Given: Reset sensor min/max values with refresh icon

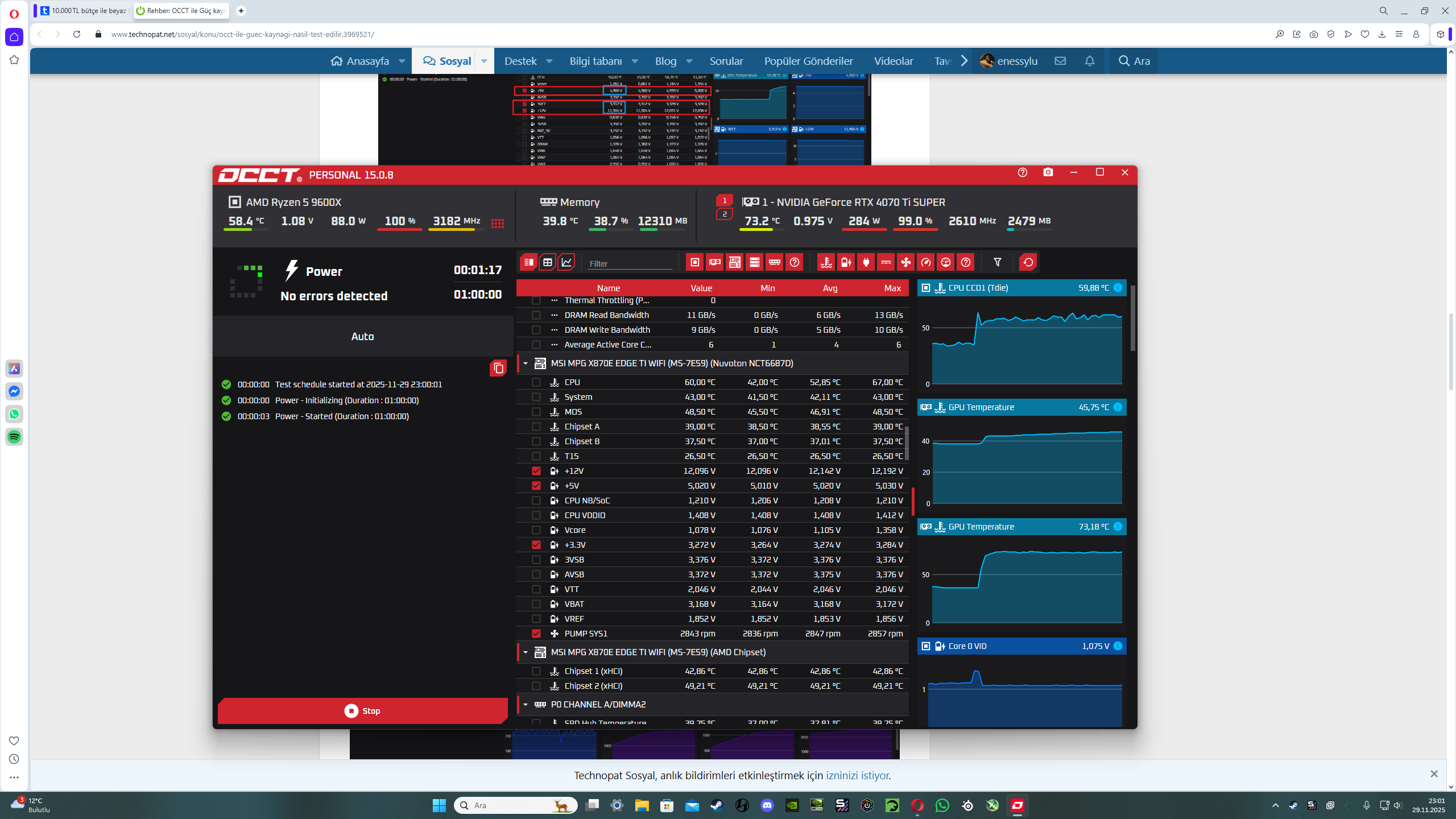Looking at the screenshot, I should [x=1028, y=262].
